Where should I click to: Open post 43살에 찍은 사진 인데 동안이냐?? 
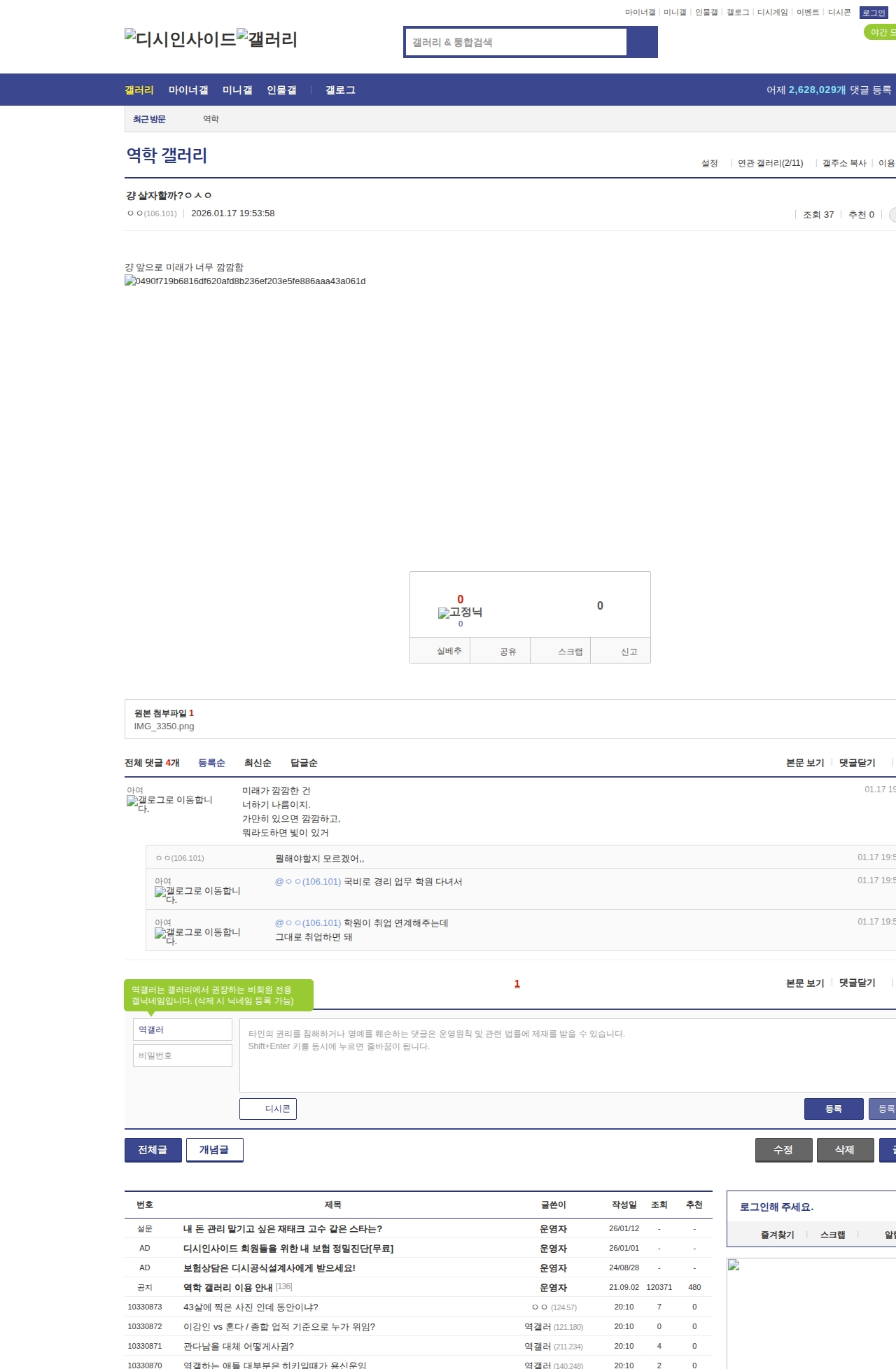tap(251, 1307)
